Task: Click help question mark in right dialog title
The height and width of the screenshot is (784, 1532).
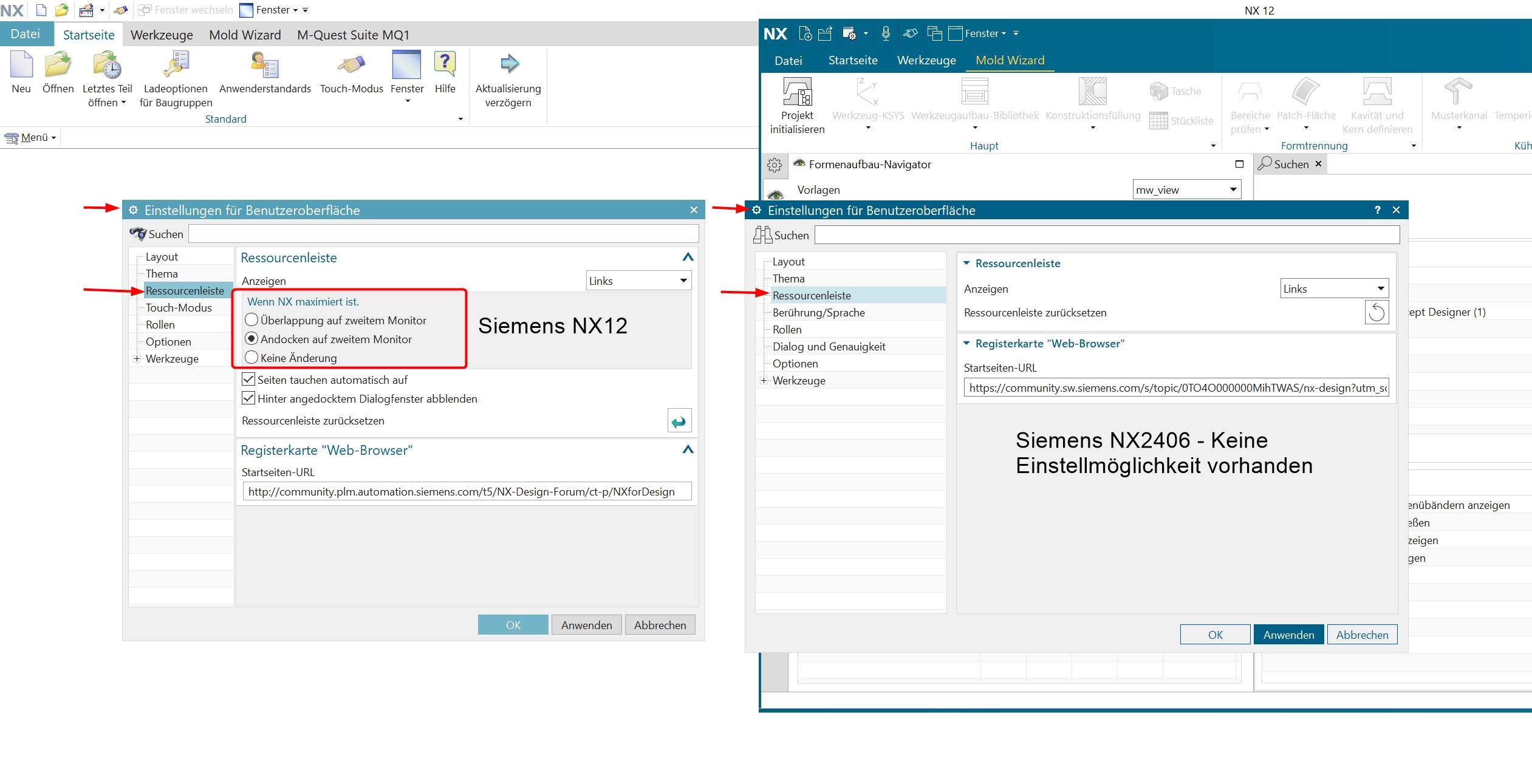Action: click(x=1377, y=210)
